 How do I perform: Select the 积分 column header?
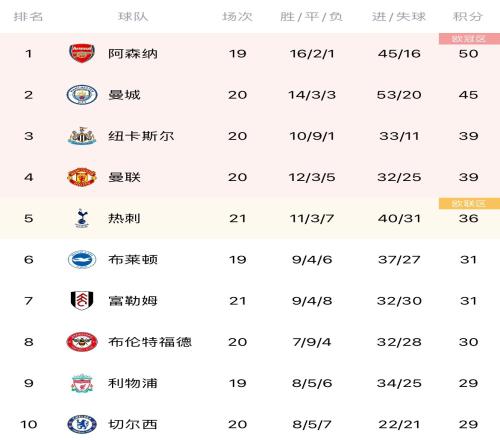point(468,16)
